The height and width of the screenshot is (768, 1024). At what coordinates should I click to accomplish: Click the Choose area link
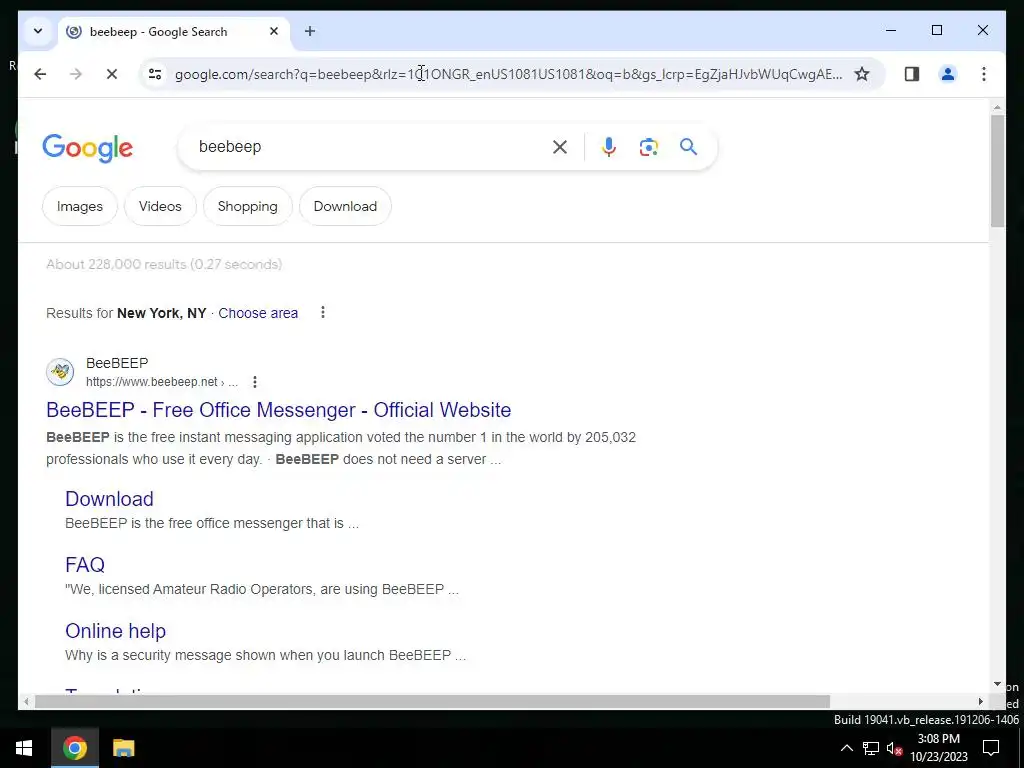pyautogui.click(x=258, y=313)
